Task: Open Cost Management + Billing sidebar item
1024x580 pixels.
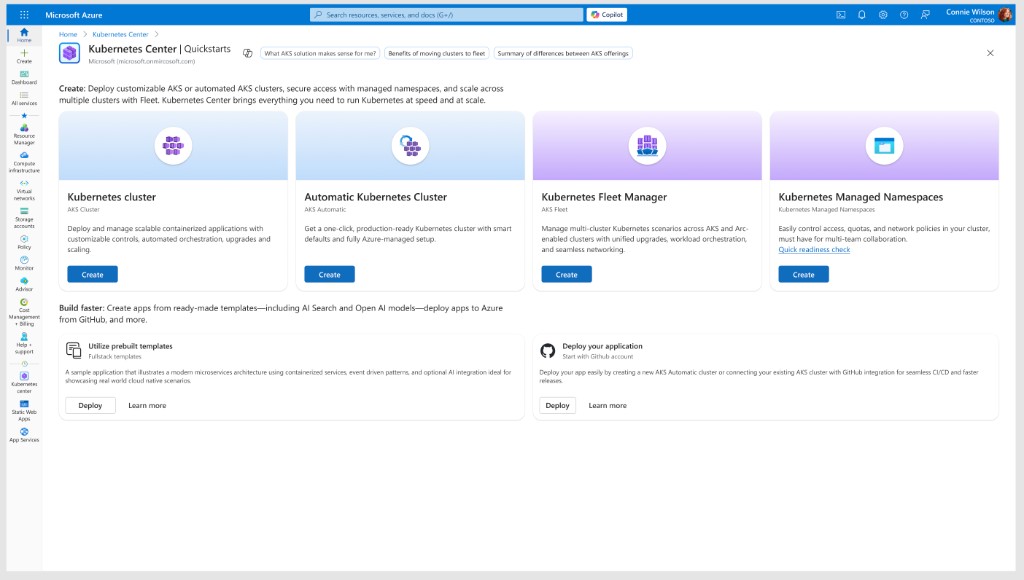Action: click(x=24, y=312)
